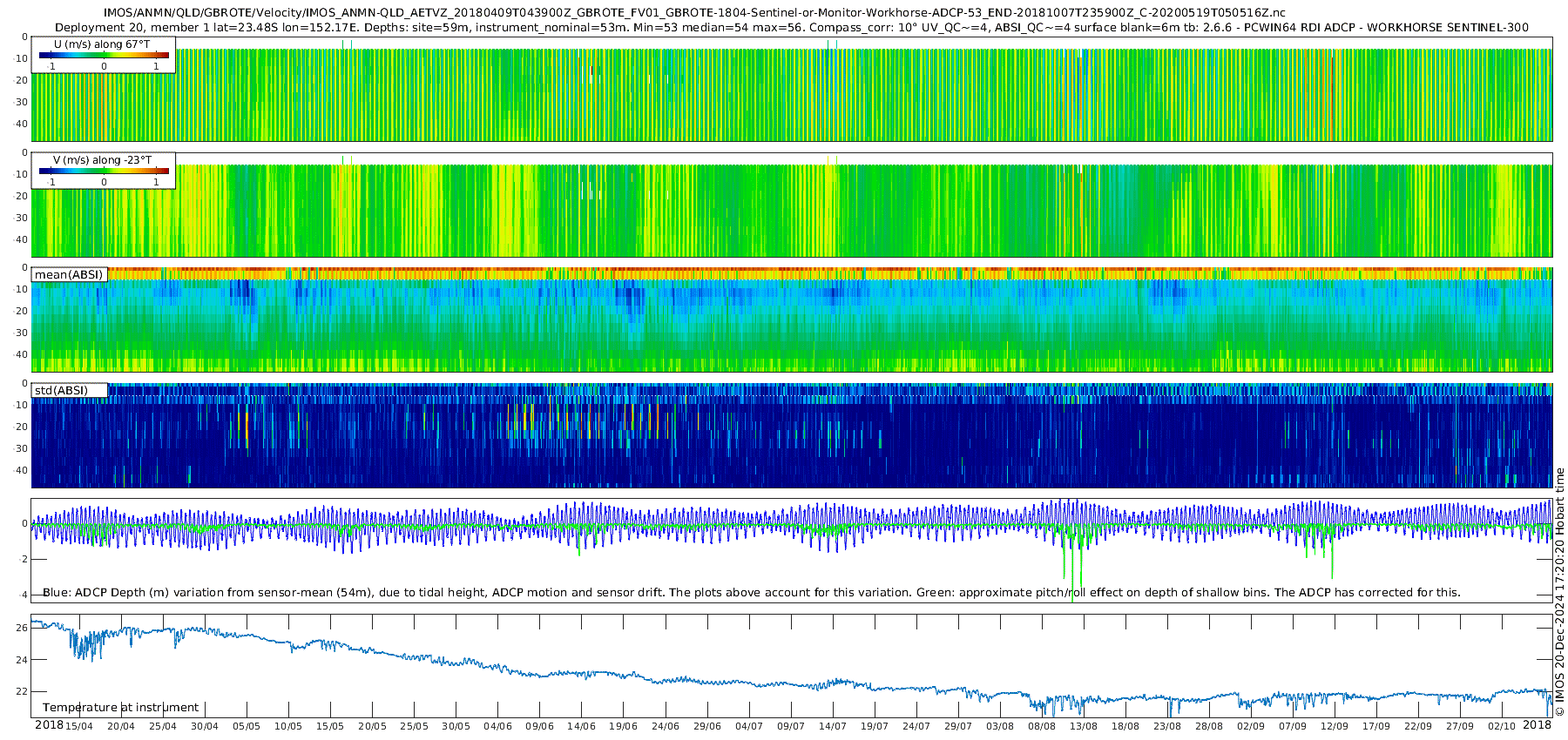Click the 02/10 date tick
The width and height of the screenshot is (1568, 740).
(x=1502, y=726)
